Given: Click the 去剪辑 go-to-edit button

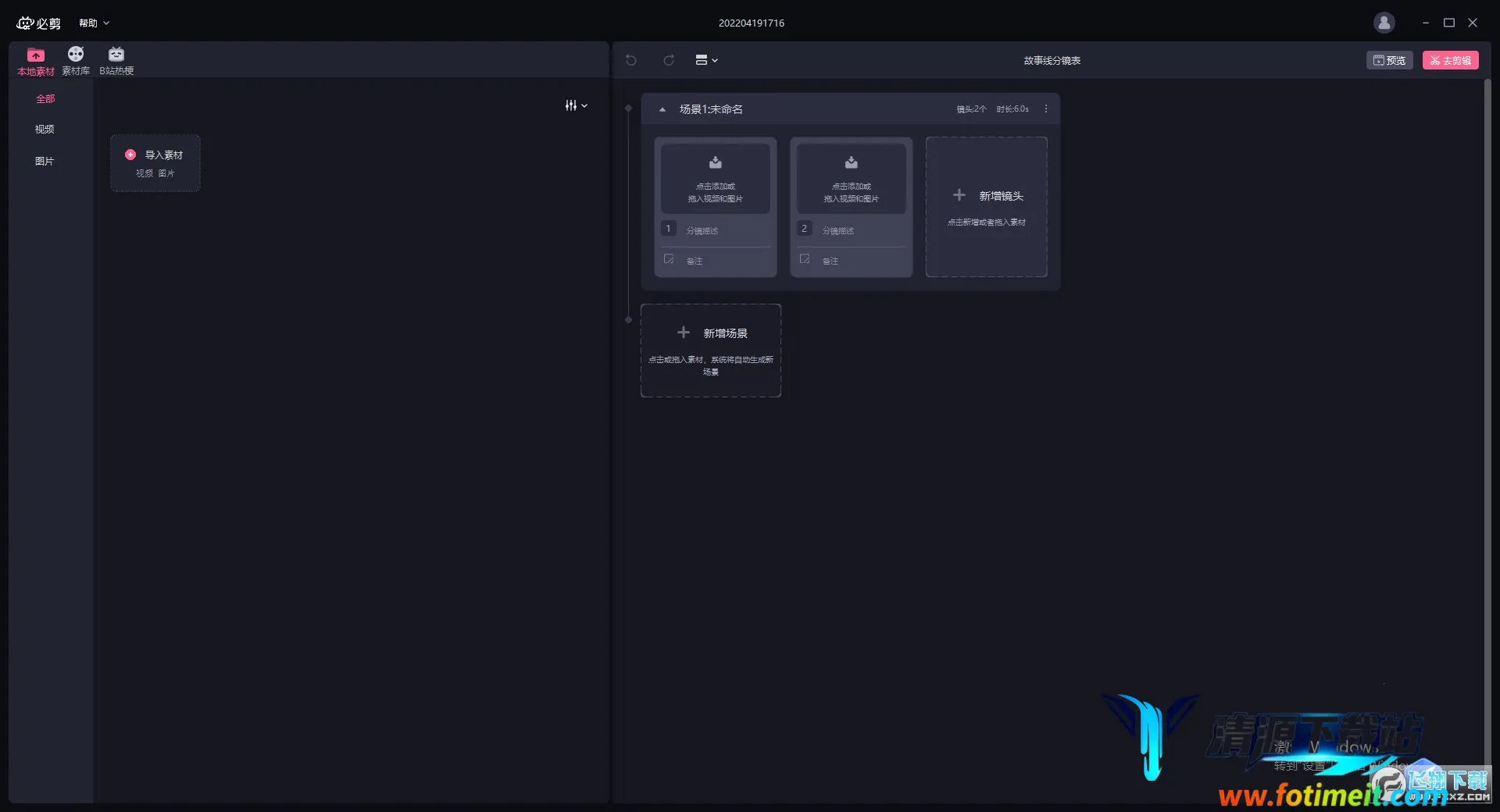Looking at the screenshot, I should [1450, 60].
